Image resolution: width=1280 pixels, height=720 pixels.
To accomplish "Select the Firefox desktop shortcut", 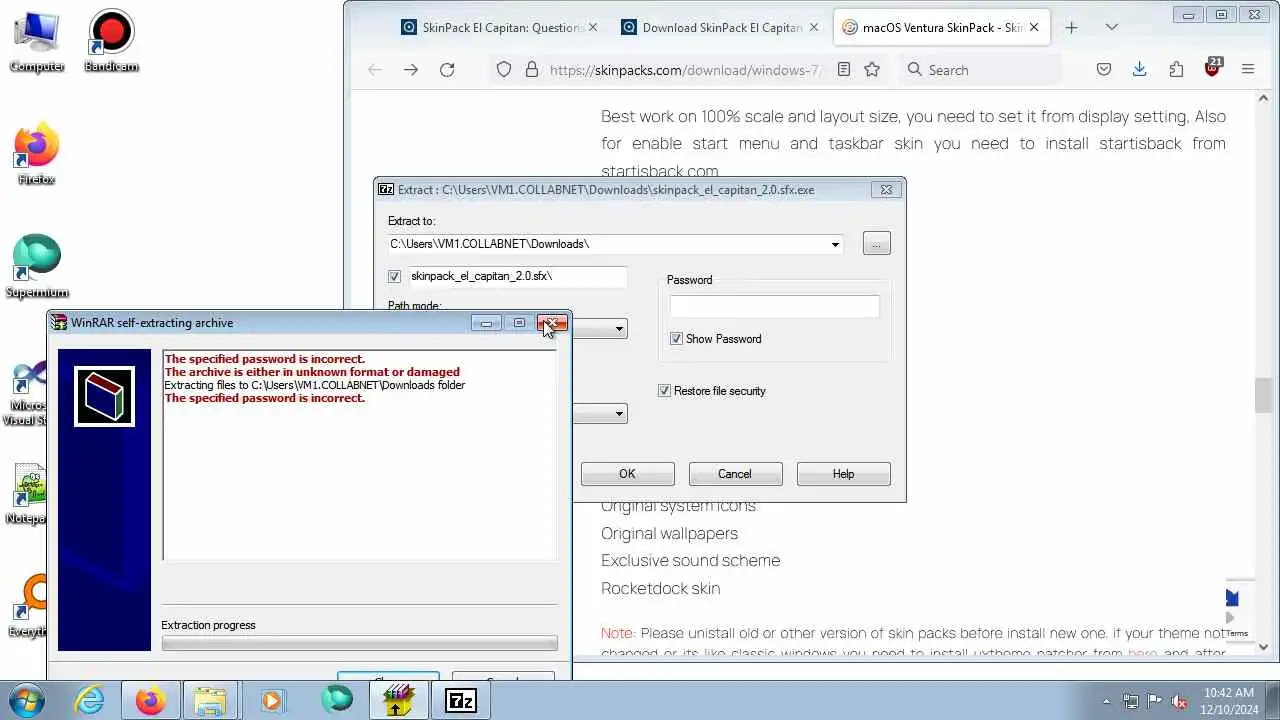I will pos(37,154).
